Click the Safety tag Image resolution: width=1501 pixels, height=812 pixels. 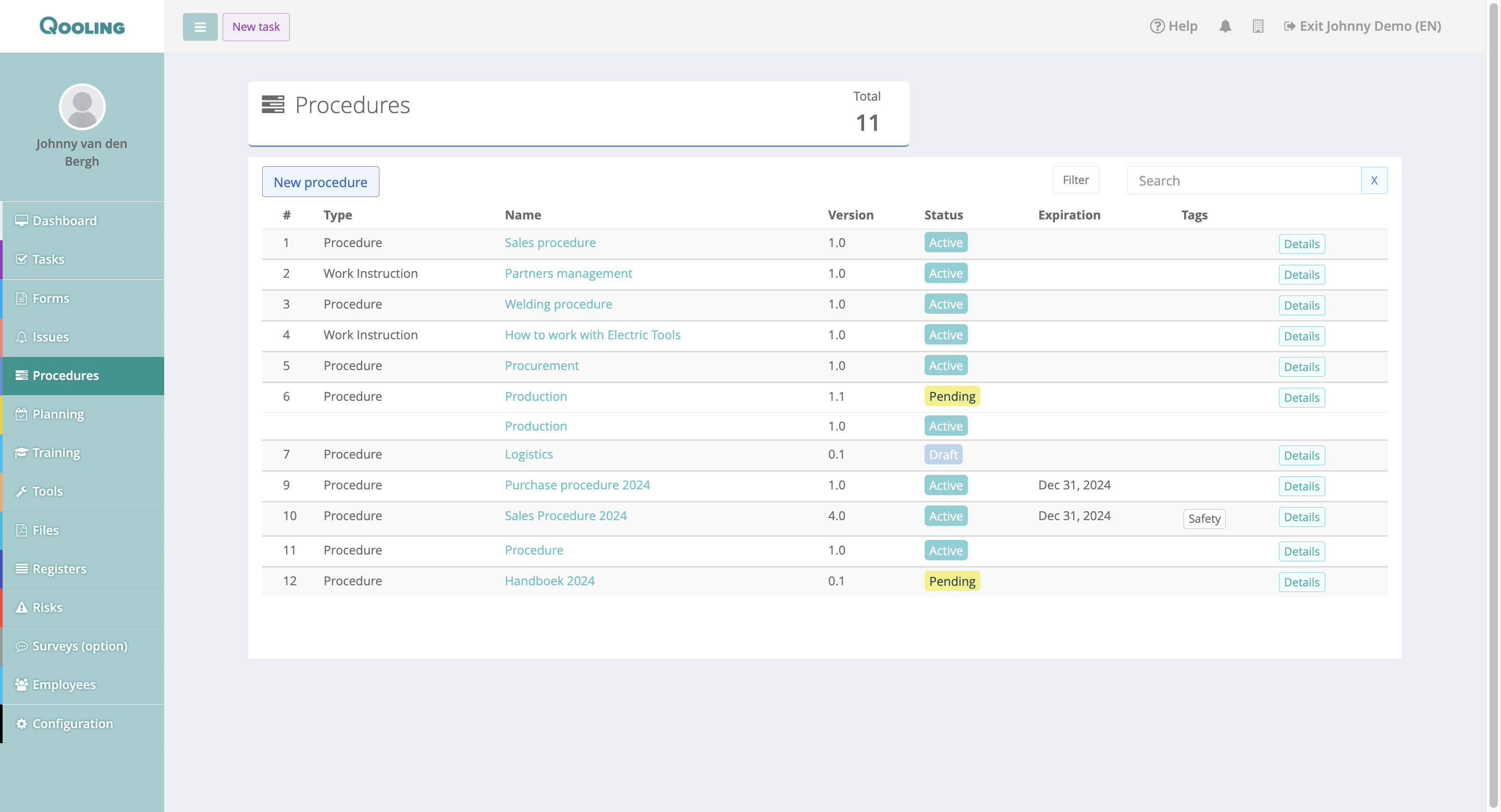pyautogui.click(x=1204, y=519)
